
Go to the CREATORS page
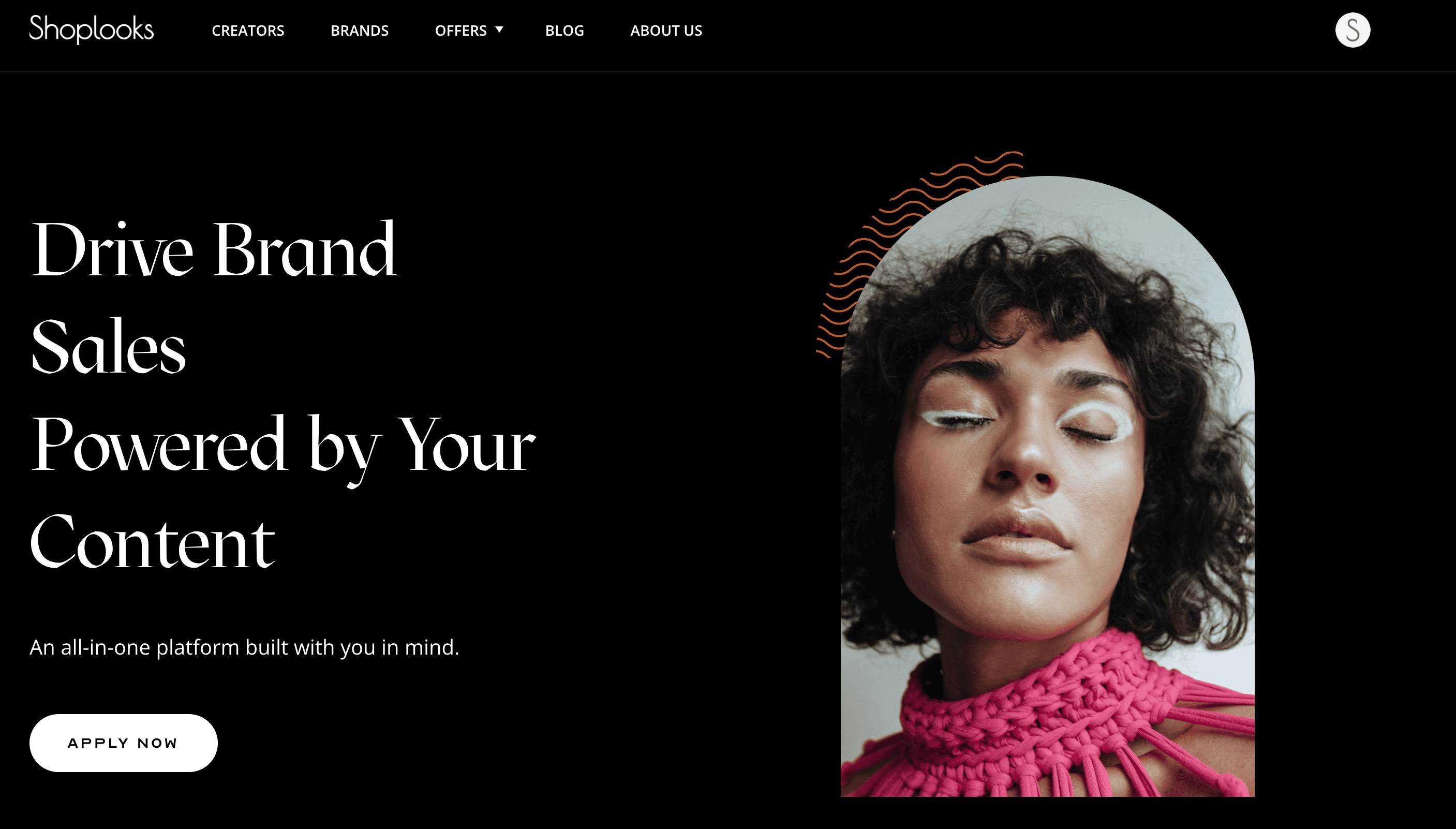(x=248, y=30)
